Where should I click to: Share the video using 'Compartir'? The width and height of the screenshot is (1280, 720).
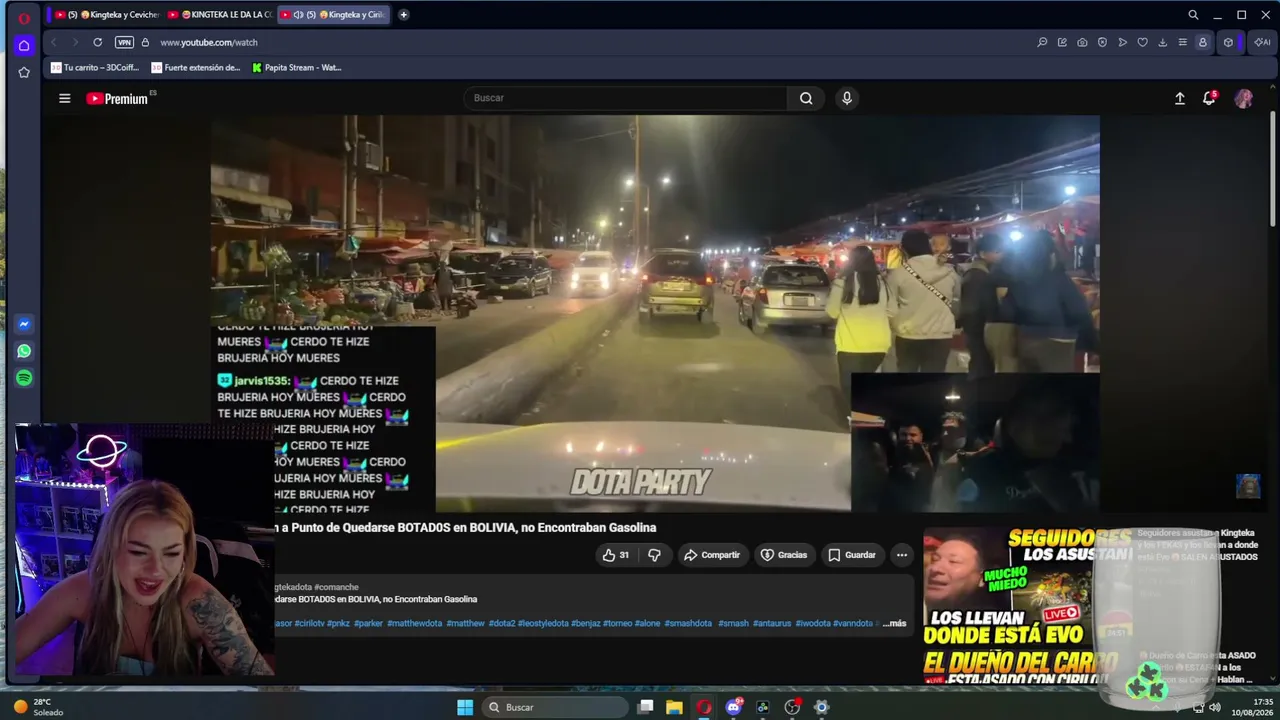pyautogui.click(x=712, y=555)
